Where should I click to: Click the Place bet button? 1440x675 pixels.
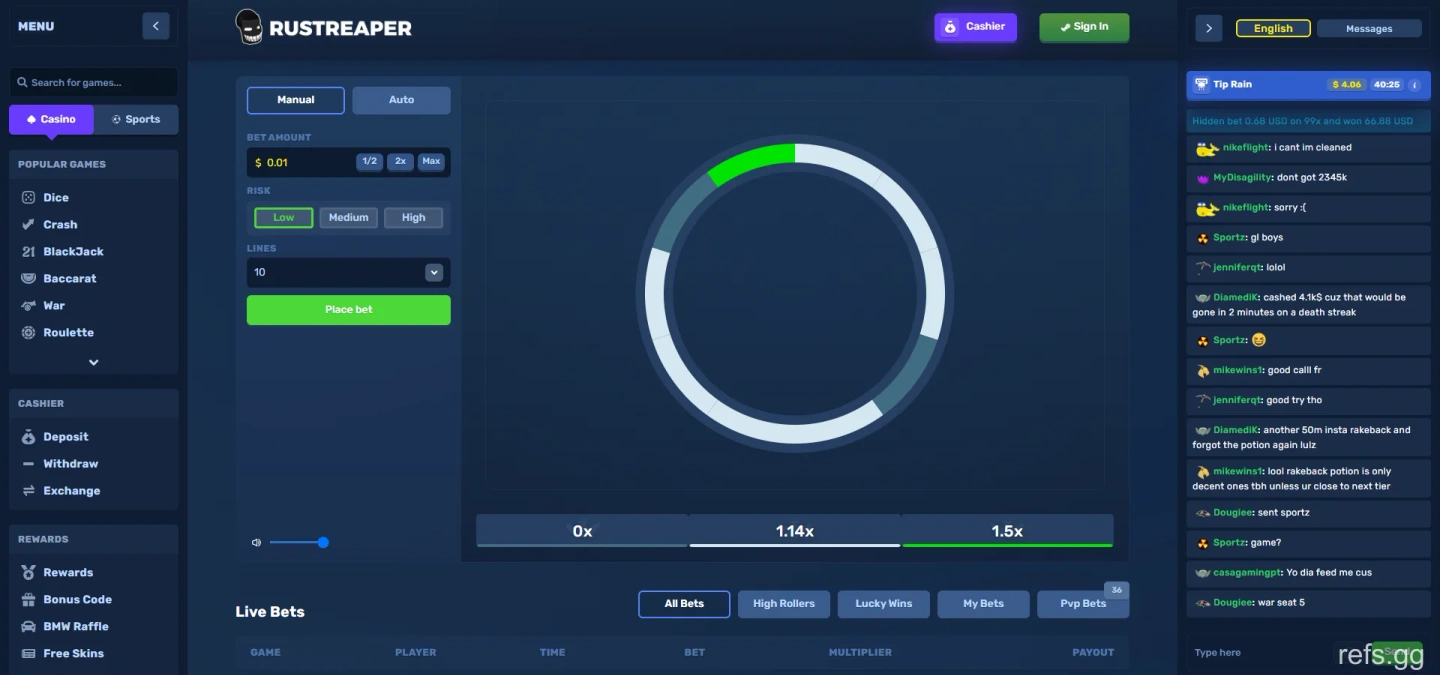point(349,310)
